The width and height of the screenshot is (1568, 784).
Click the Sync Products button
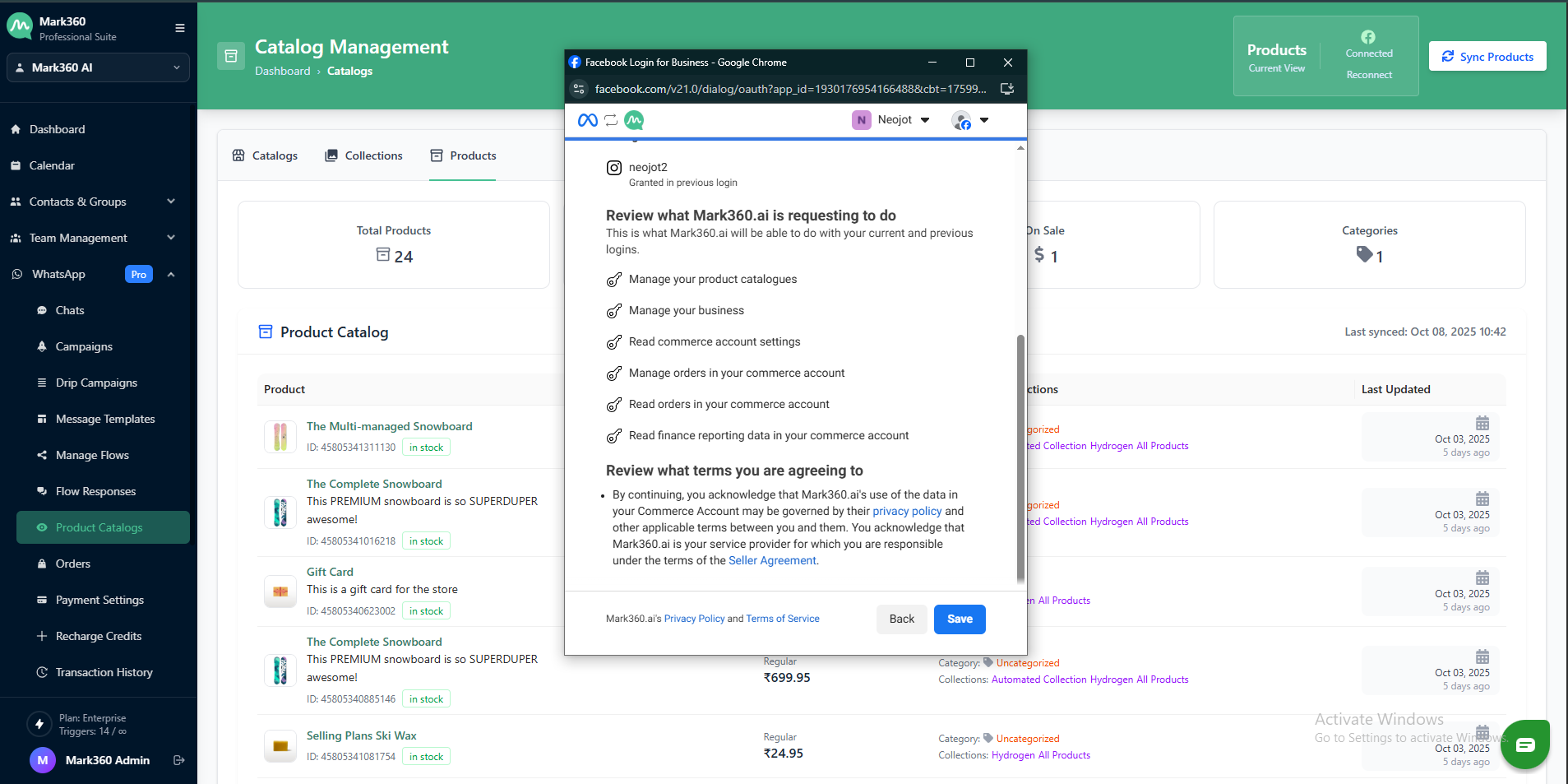click(1487, 57)
